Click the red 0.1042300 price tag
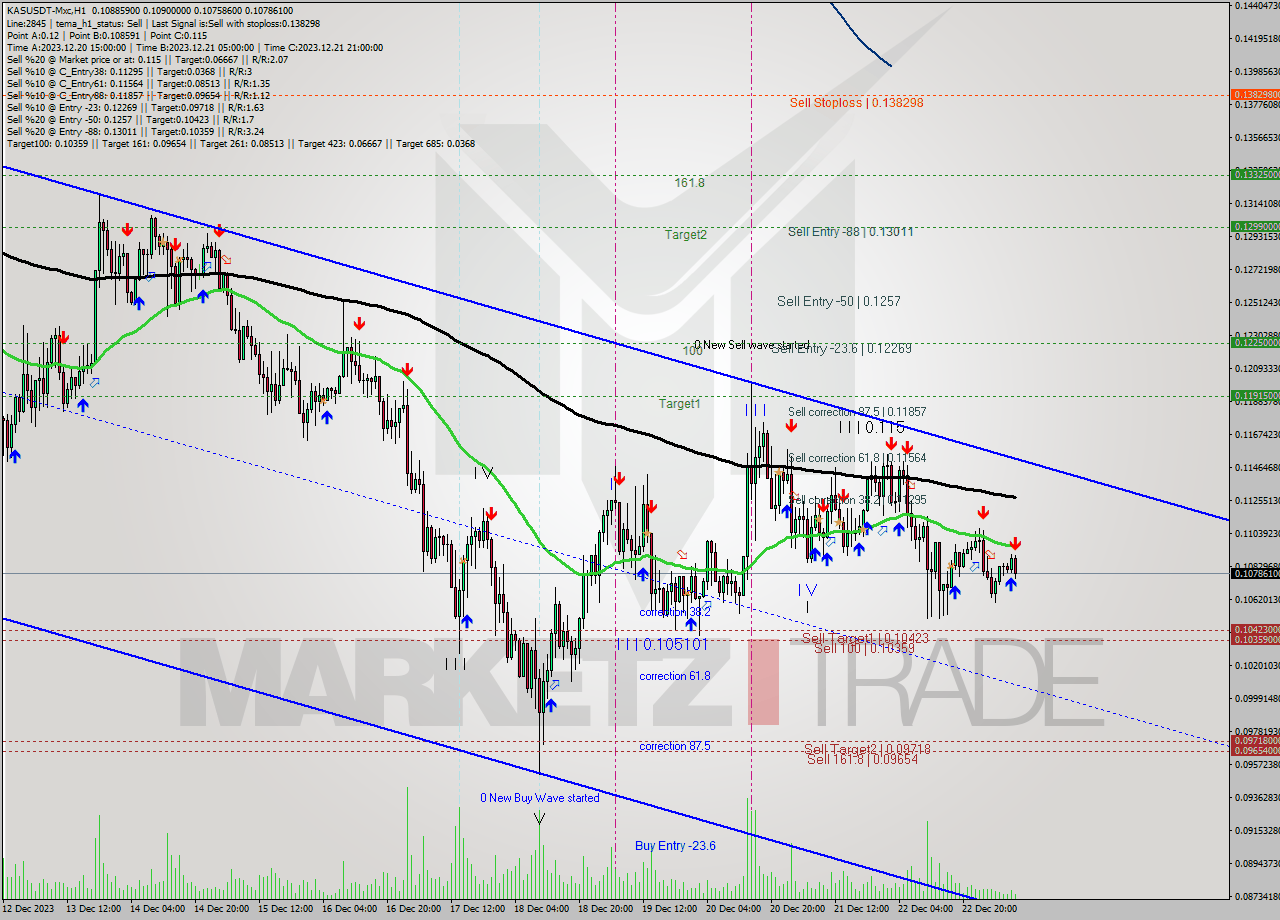 click(x=1255, y=630)
